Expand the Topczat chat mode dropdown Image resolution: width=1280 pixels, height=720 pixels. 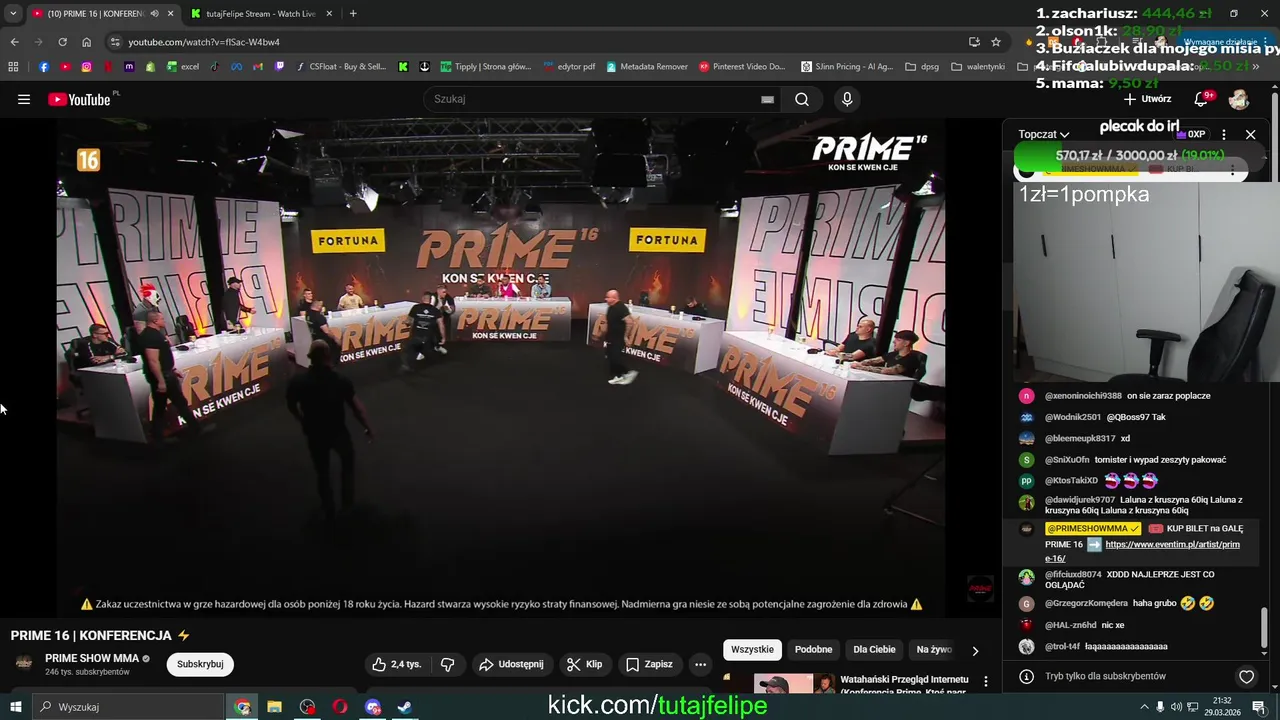click(x=1044, y=134)
